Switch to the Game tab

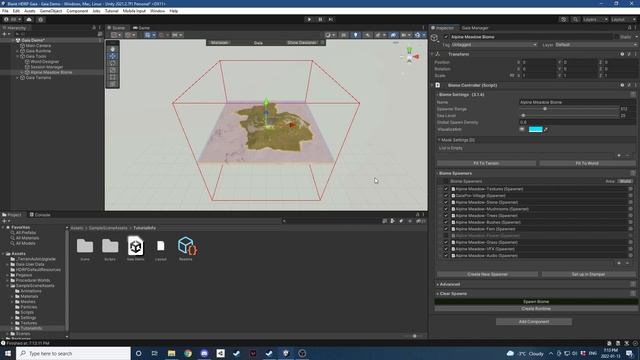click(x=142, y=28)
